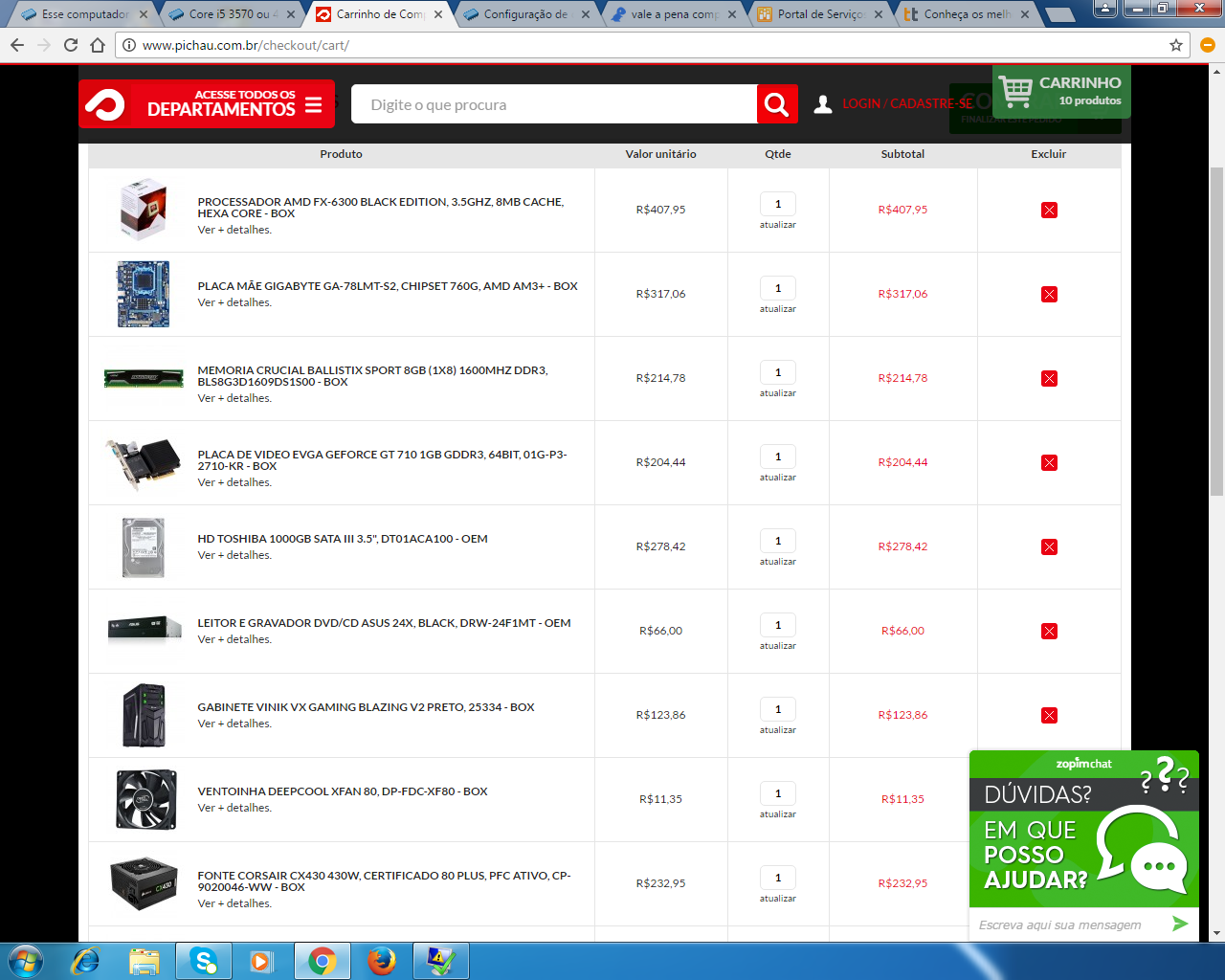This screenshot has width=1225, height=980.
Task: Click the user account silhouette icon
Action: pos(822,104)
